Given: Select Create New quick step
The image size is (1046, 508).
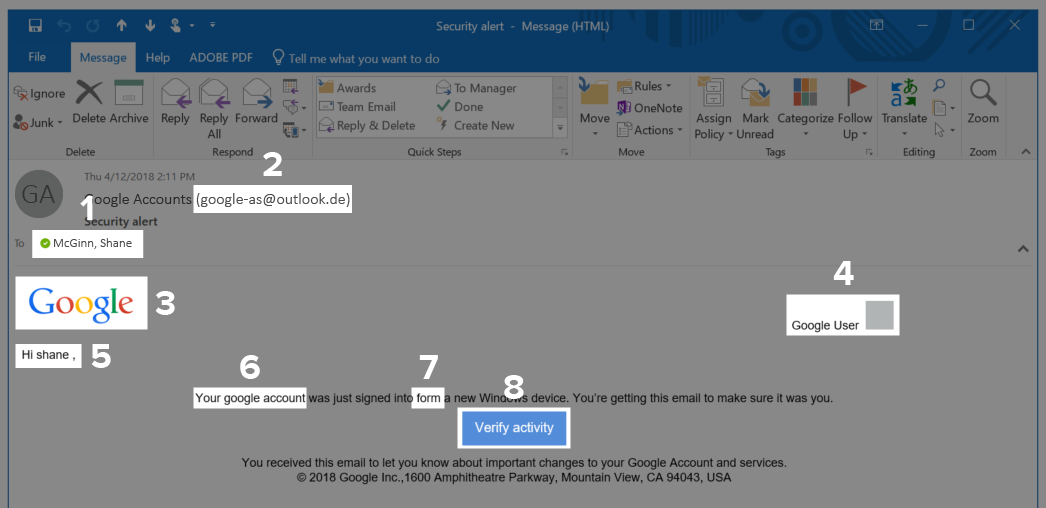Looking at the screenshot, I should pos(475,125).
